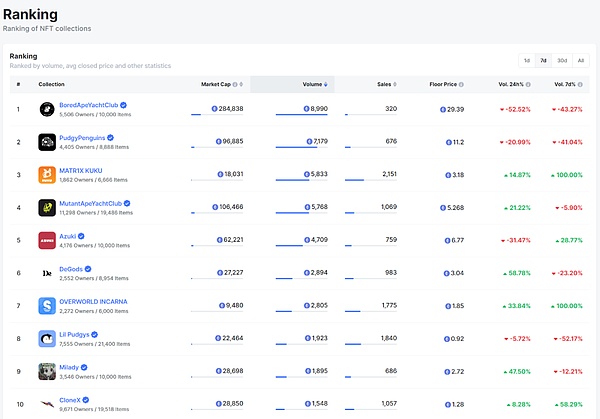Click info icon next to Market Cap
The image size is (600, 419).
(x=236, y=84)
